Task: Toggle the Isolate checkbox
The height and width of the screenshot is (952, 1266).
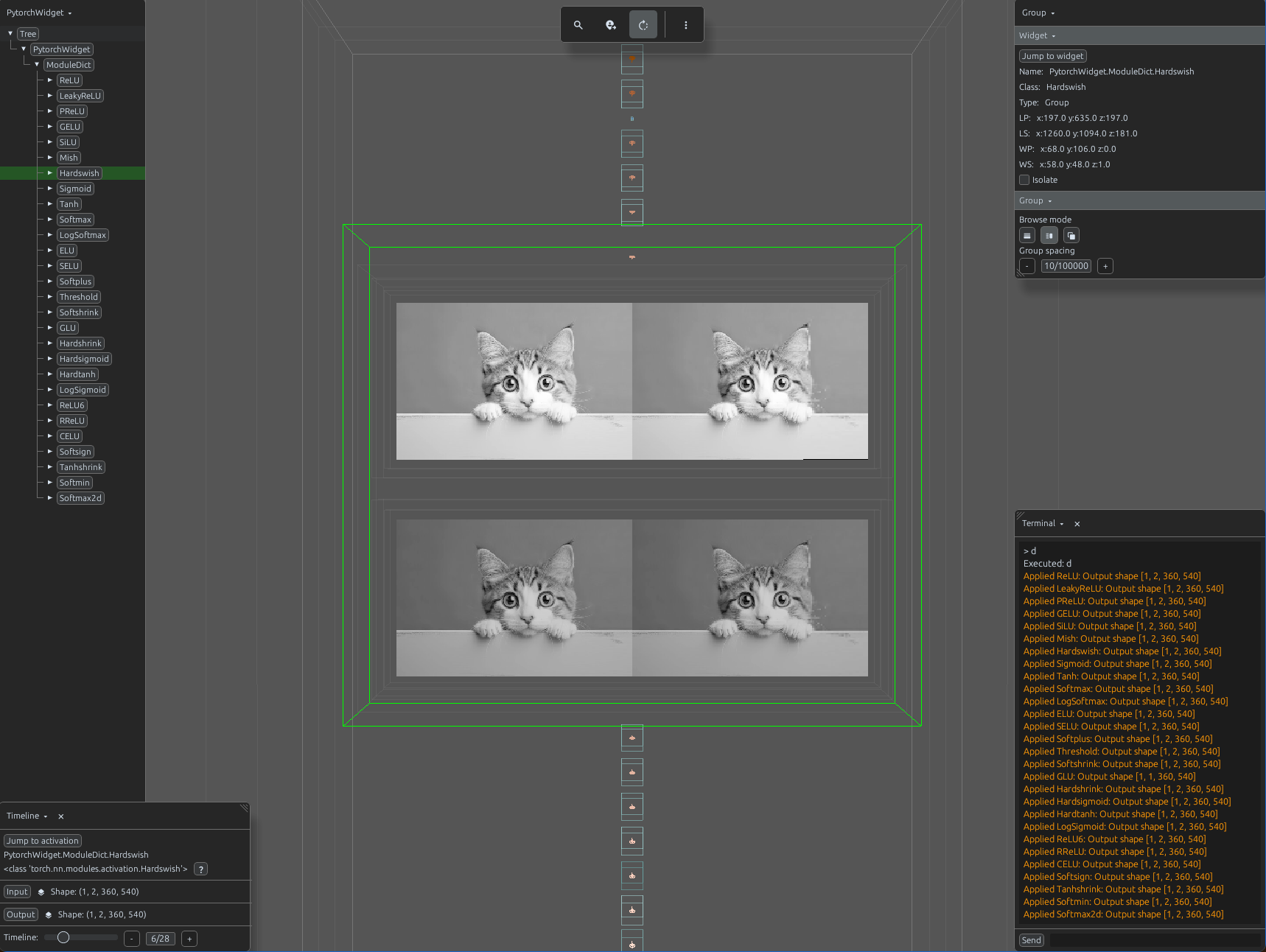Action: [1024, 180]
